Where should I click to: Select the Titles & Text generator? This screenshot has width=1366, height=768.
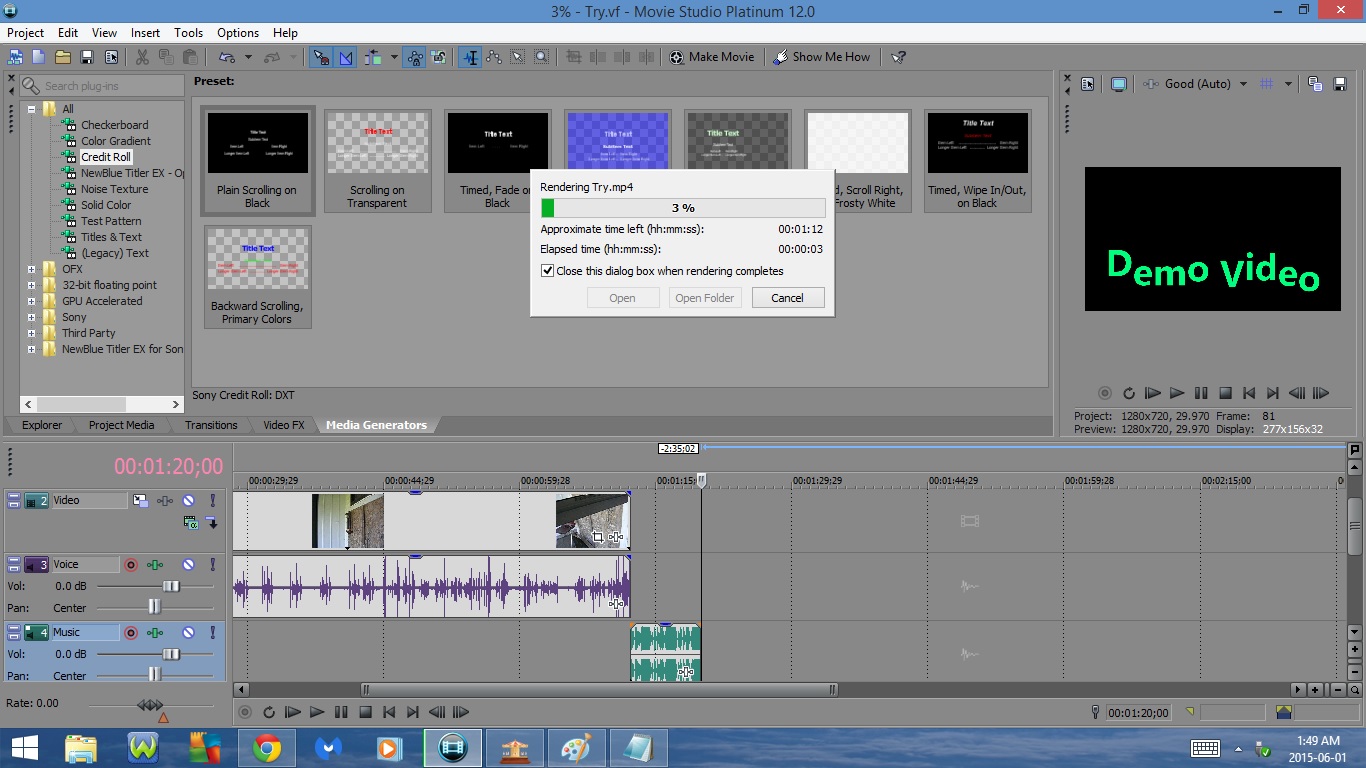click(111, 237)
